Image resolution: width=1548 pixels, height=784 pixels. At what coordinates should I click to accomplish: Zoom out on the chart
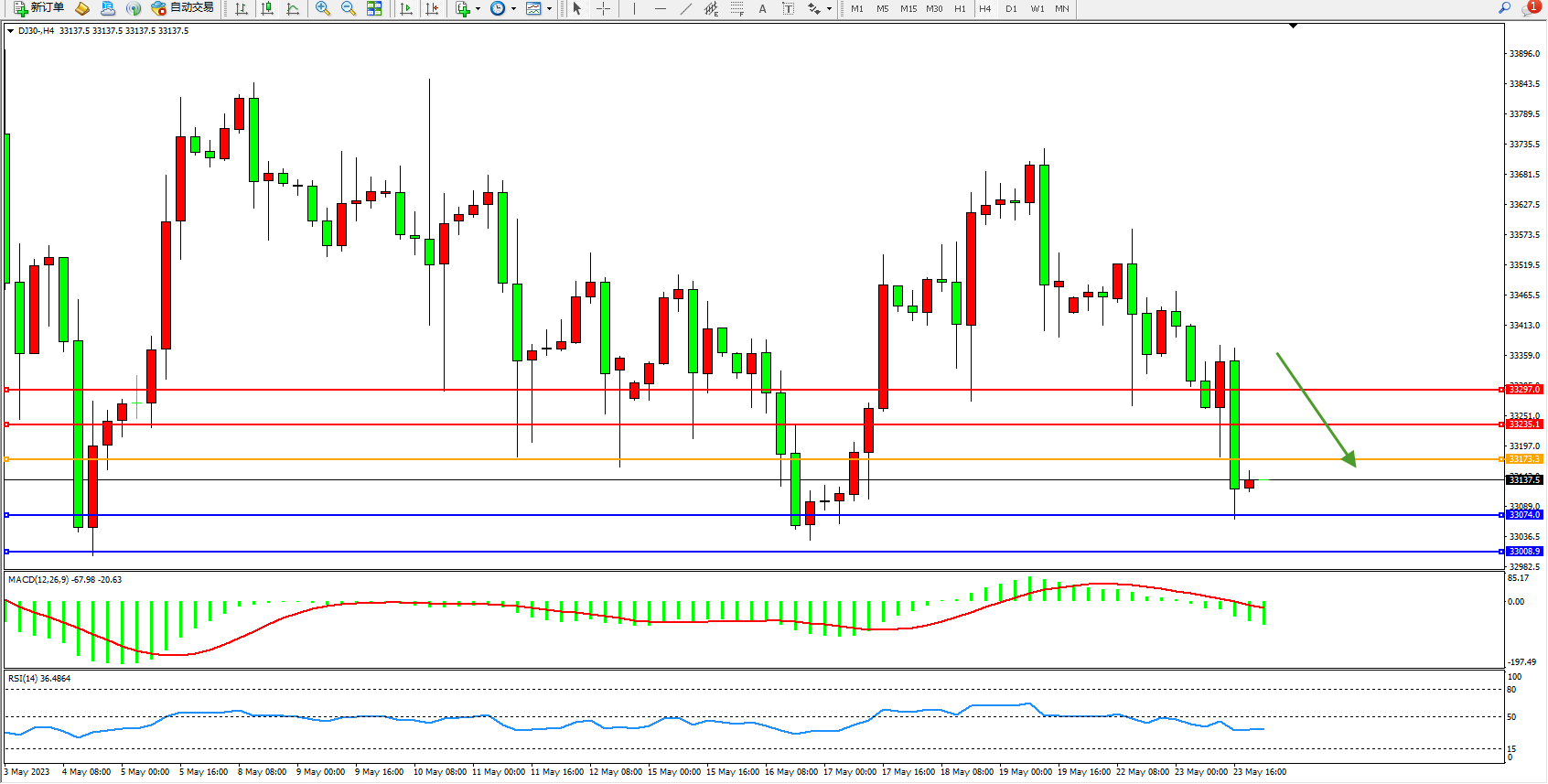click(x=349, y=8)
